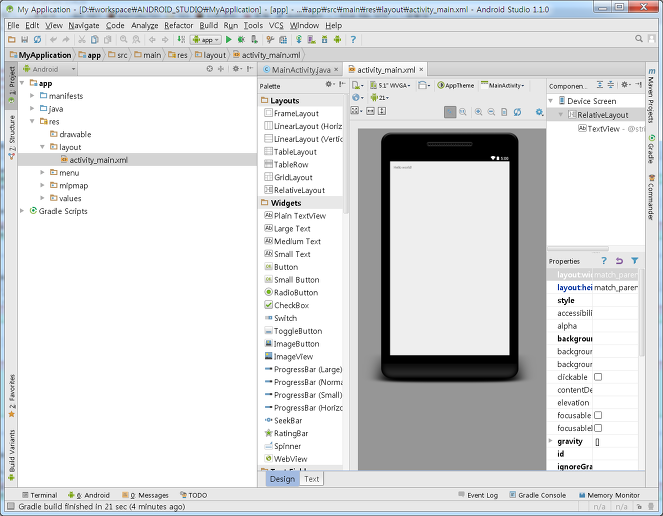Open the MainActivity association dropdown

tap(502, 85)
